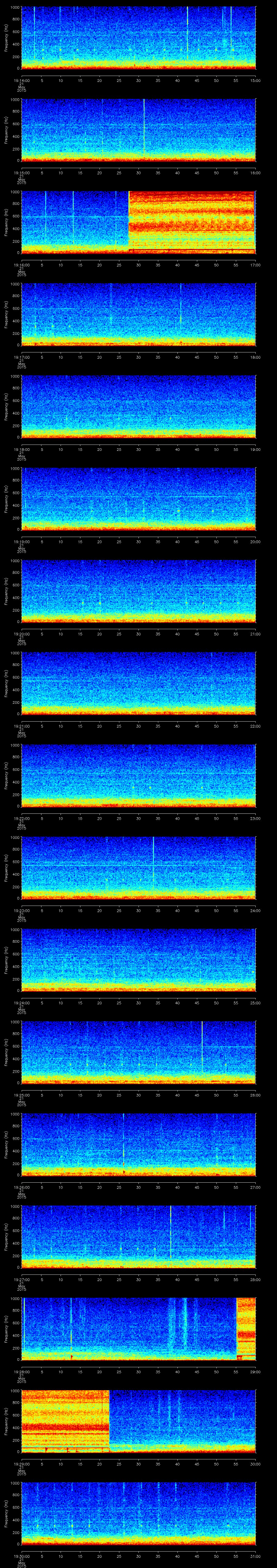277x1568 pixels.
Task: Click the 25:00 end time label
Action: (x=255, y=1003)
